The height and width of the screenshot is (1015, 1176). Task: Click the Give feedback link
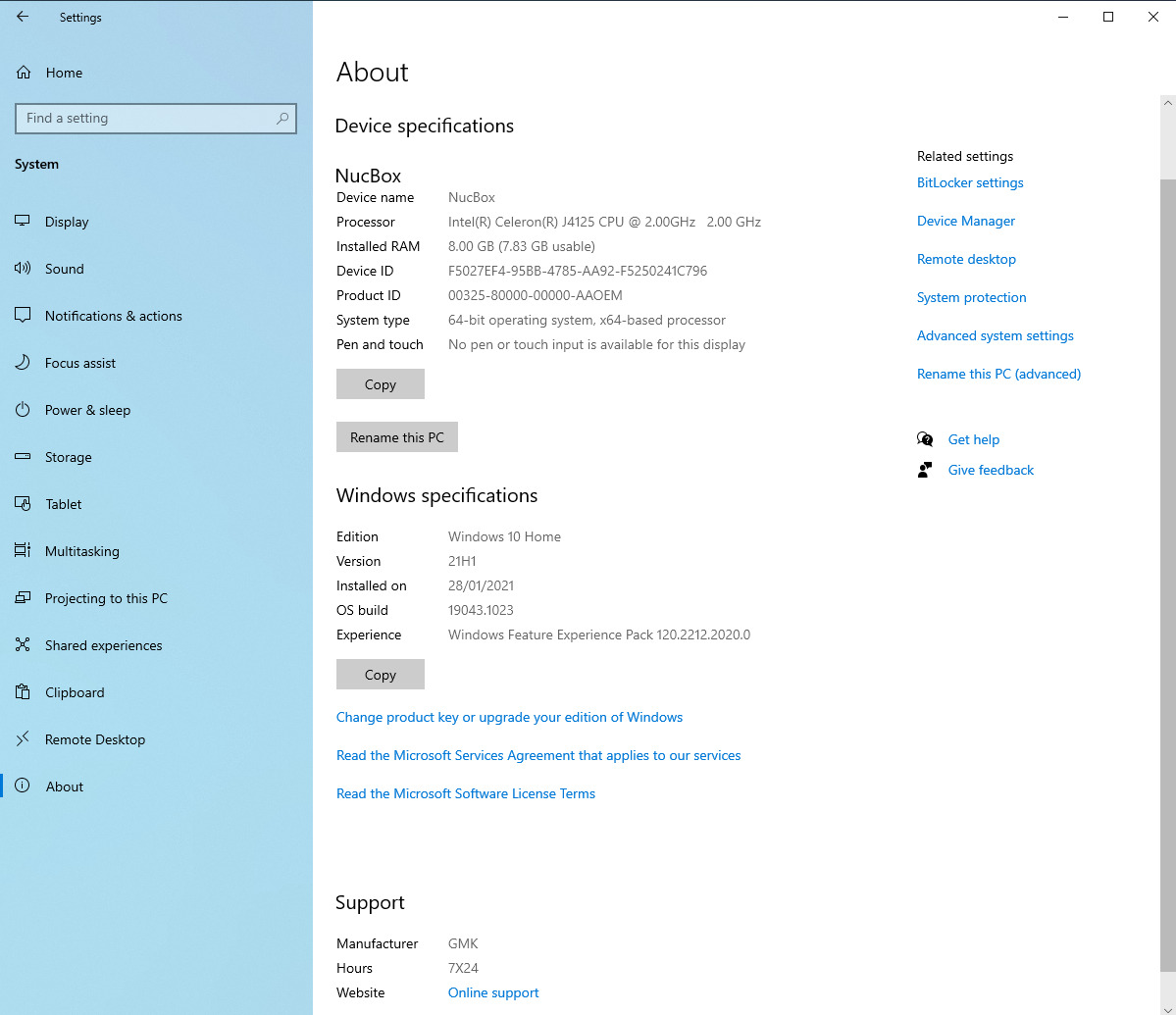click(991, 470)
